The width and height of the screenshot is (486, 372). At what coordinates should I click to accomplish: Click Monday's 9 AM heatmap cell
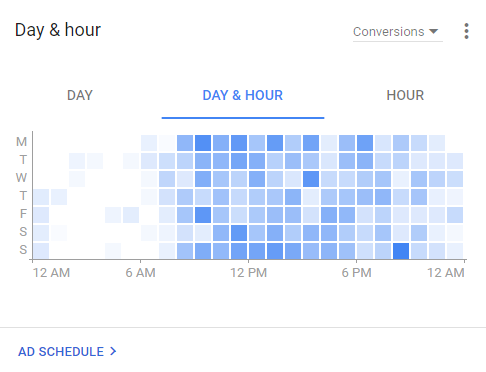pos(203,143)
